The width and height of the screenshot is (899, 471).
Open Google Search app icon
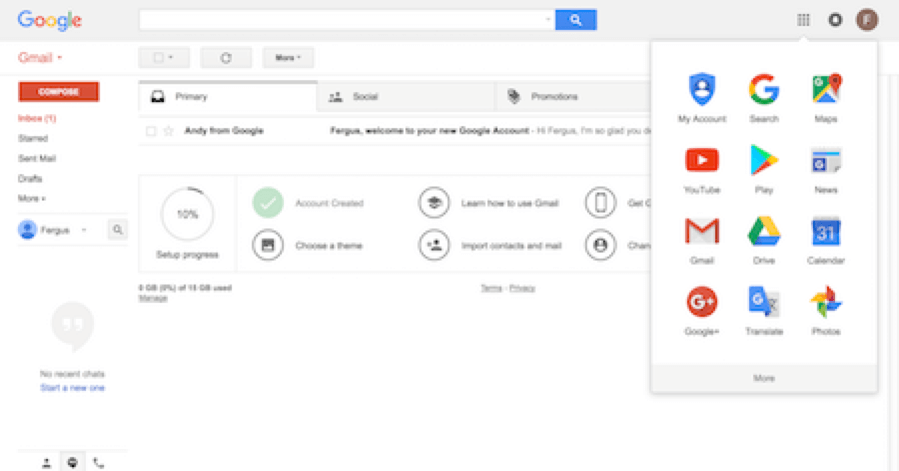tap(764, 89)
